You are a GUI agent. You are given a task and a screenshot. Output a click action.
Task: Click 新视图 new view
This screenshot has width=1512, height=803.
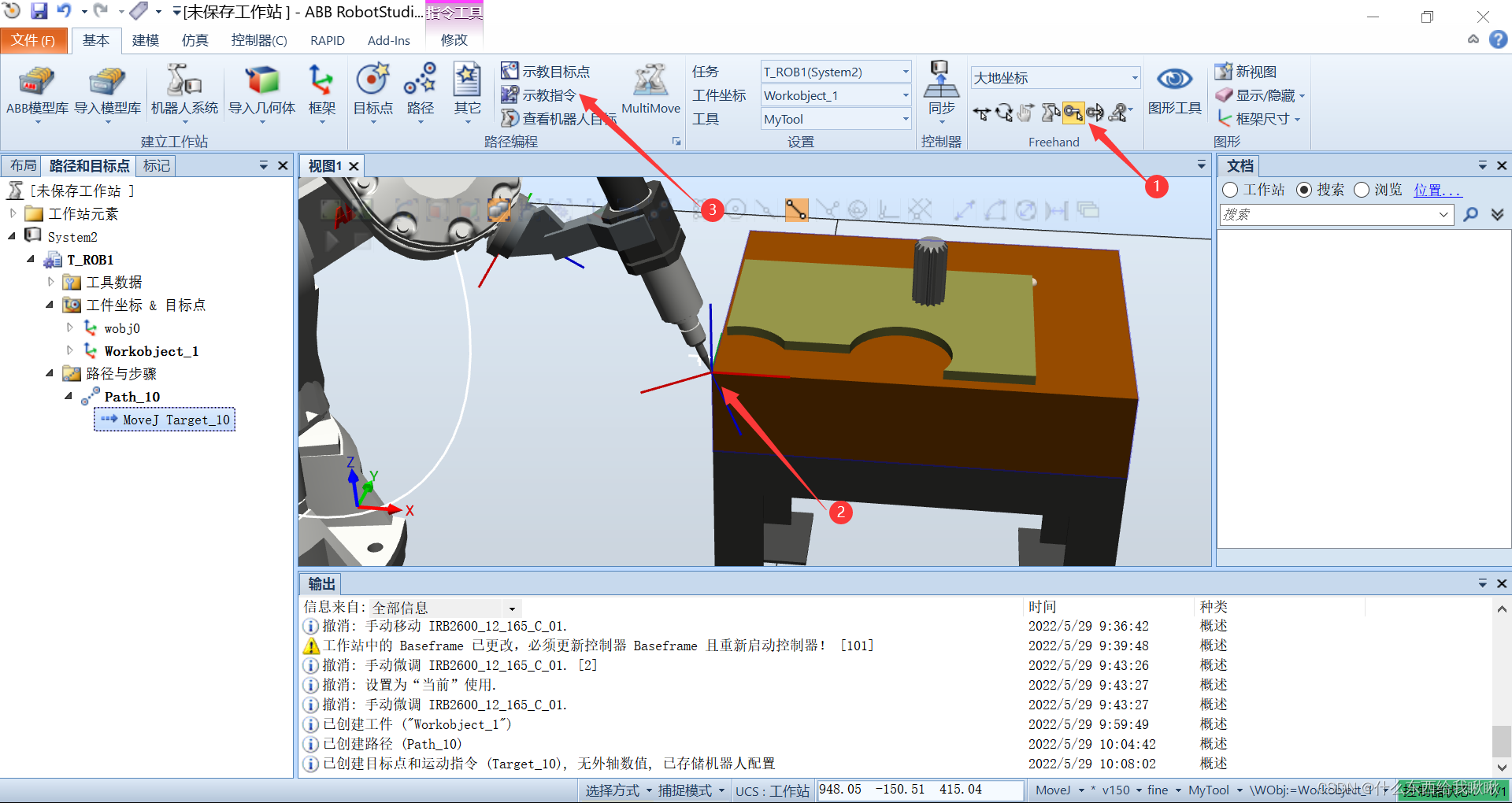pos(1245,72)
